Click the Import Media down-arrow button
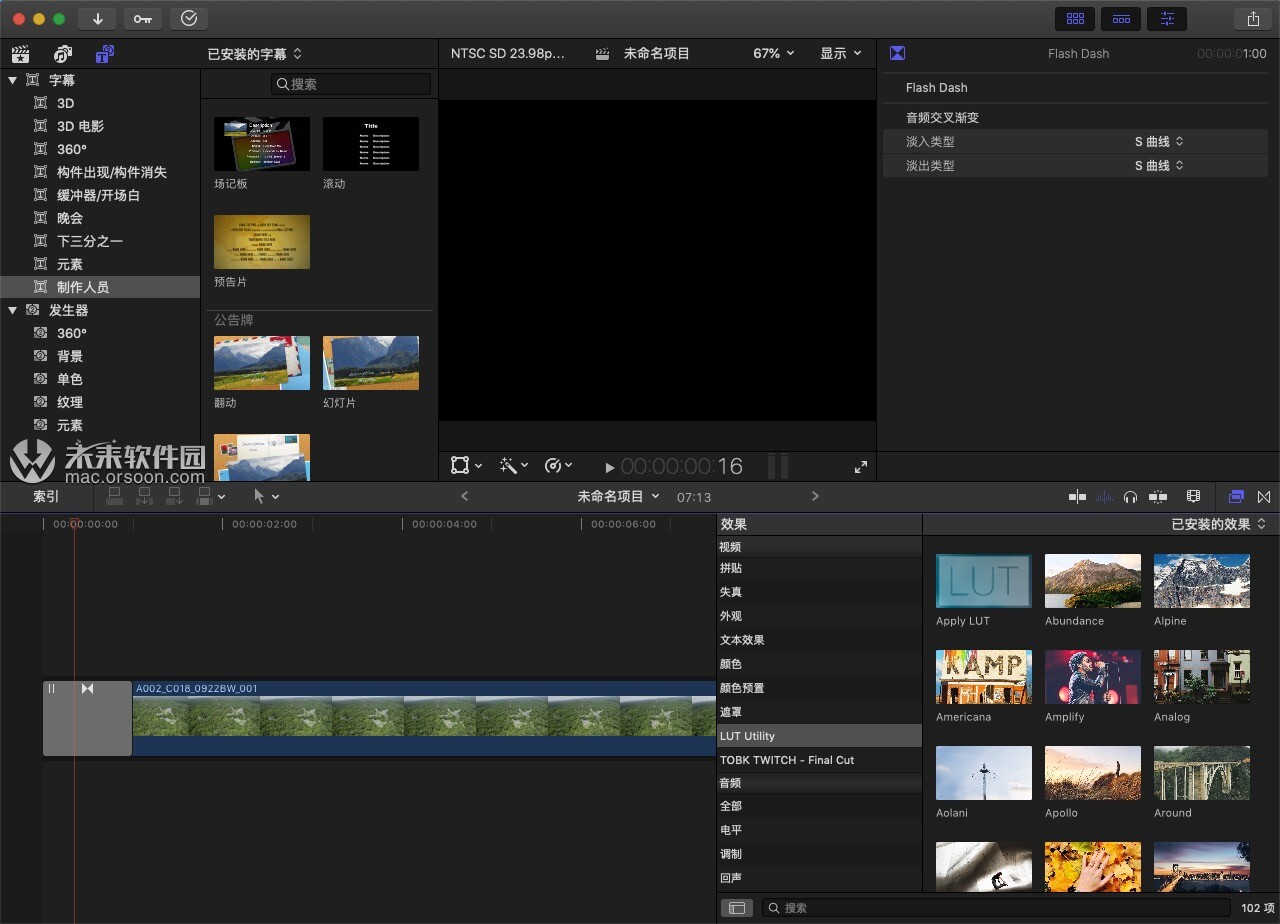 (97, 18)
